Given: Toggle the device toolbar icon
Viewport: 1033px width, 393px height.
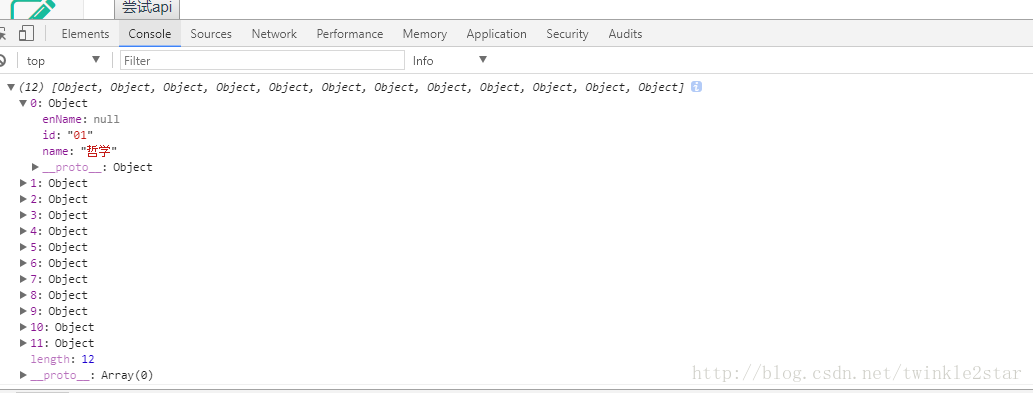Looking at the screenshot, I should pos(26,34).
